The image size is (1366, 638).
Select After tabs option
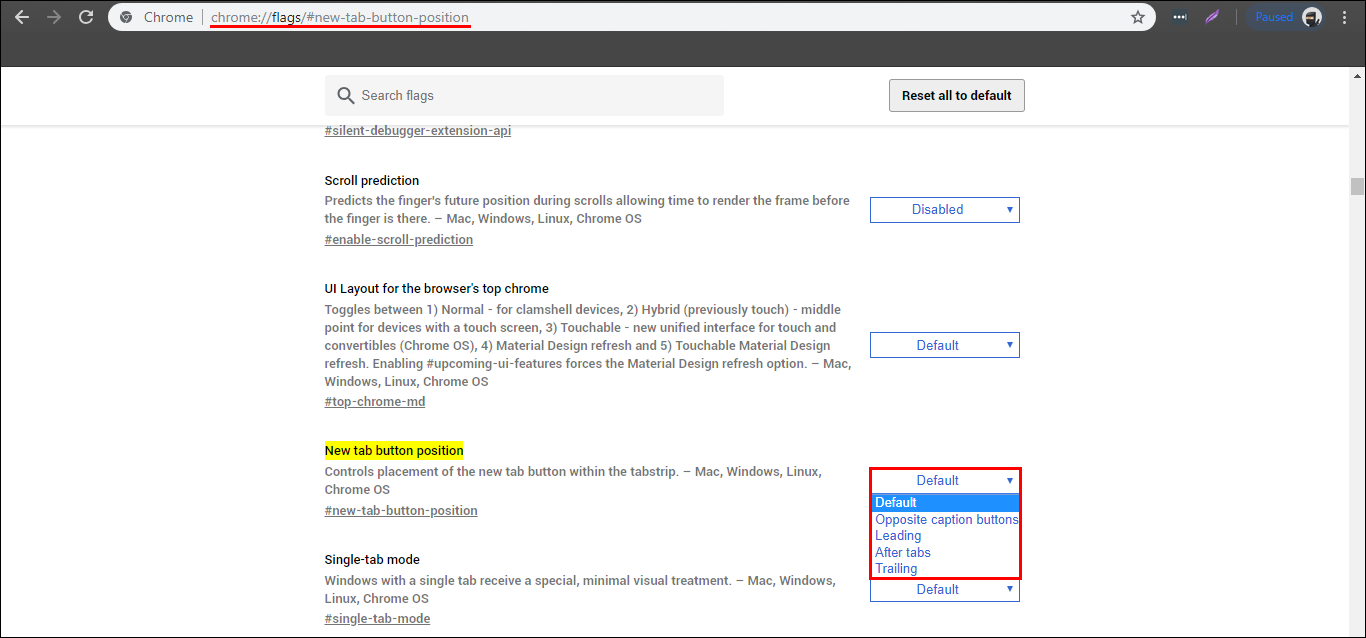coord(945,552)
